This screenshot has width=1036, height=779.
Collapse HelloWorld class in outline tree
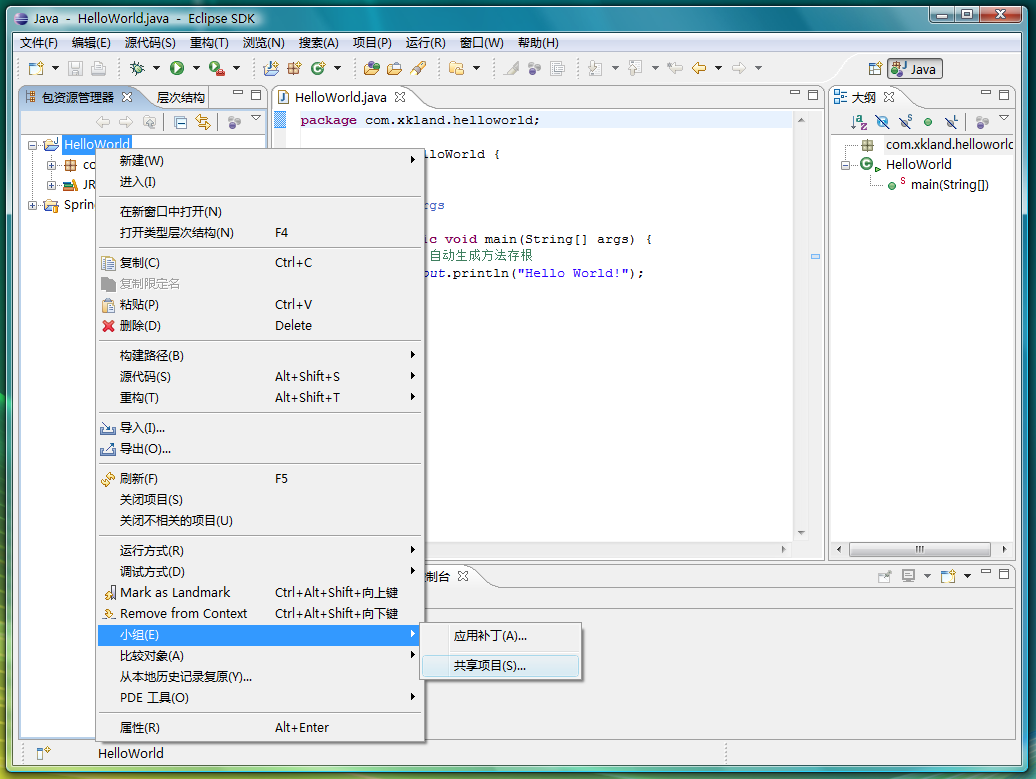coord(845,165)
